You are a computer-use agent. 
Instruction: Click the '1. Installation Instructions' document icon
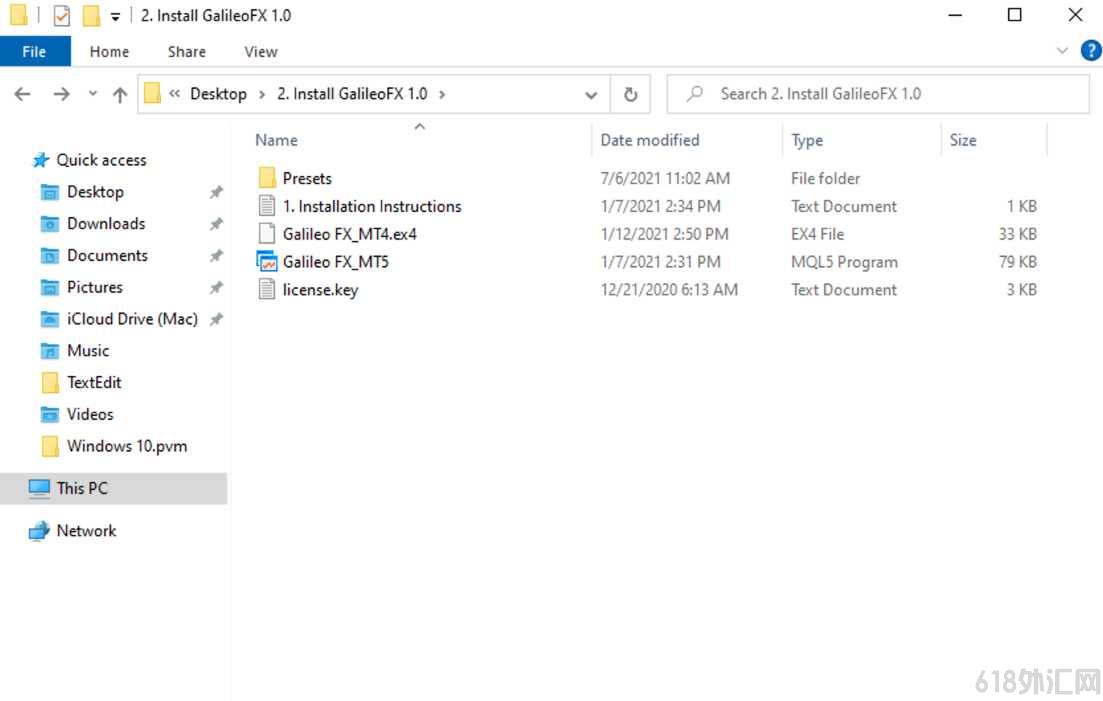[x=267, y=205]
